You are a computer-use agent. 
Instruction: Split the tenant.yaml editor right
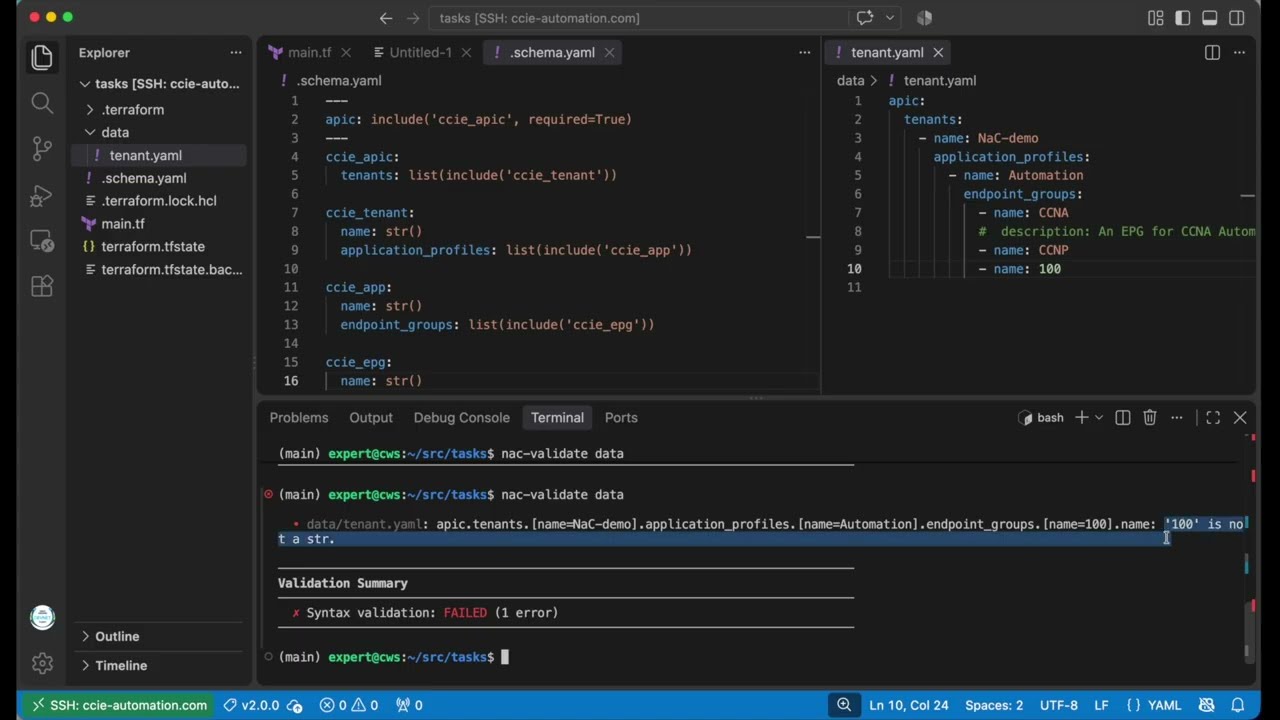(x=1212, y=52)
